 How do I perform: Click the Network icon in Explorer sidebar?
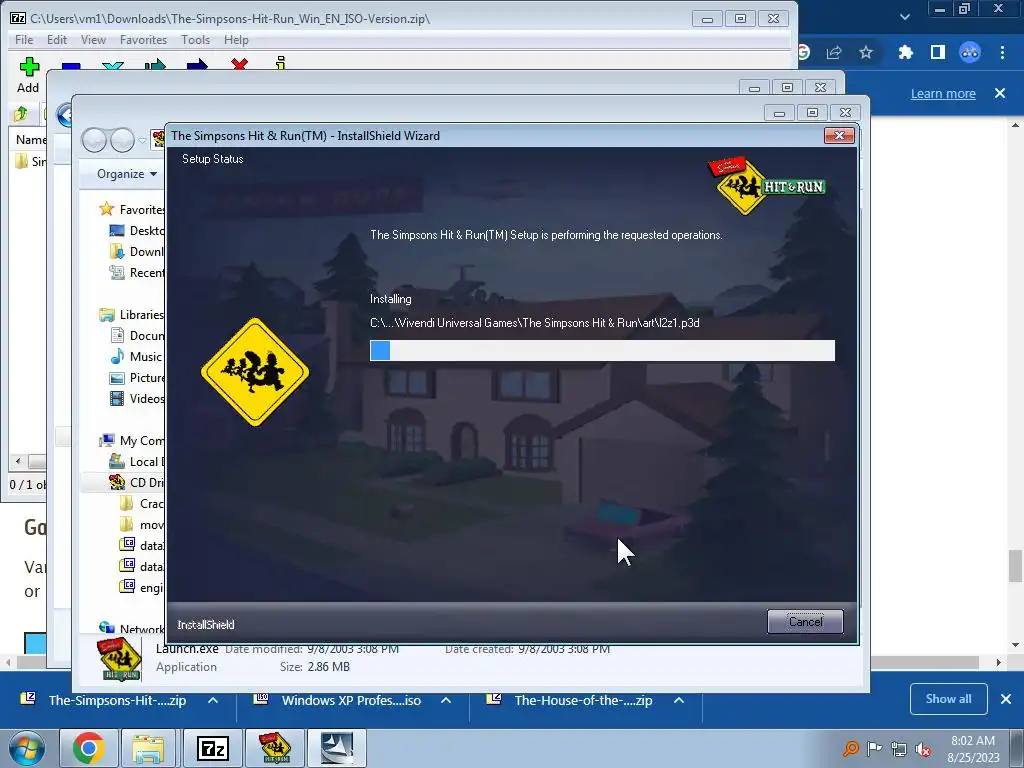pos(107,628)
